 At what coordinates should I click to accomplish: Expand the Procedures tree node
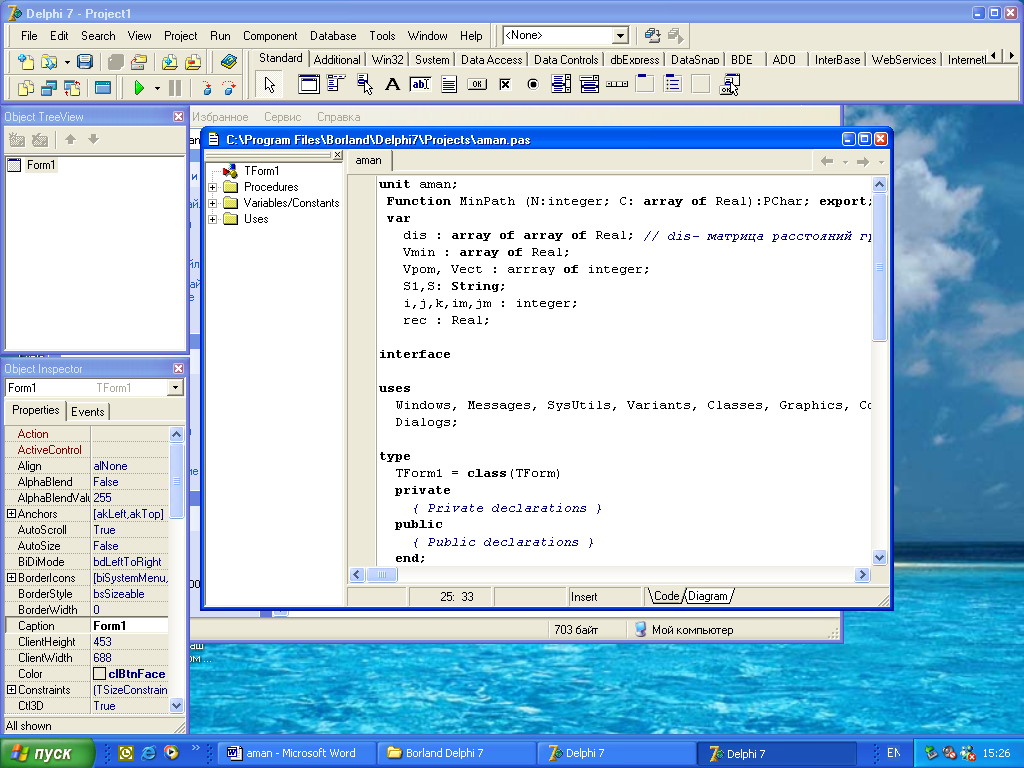213,187
